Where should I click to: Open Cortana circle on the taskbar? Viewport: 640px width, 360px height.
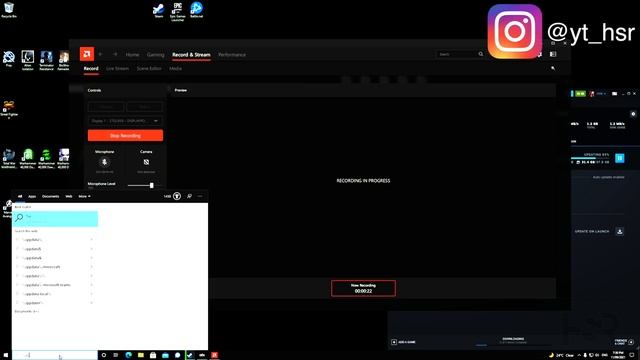click(104, 355)
